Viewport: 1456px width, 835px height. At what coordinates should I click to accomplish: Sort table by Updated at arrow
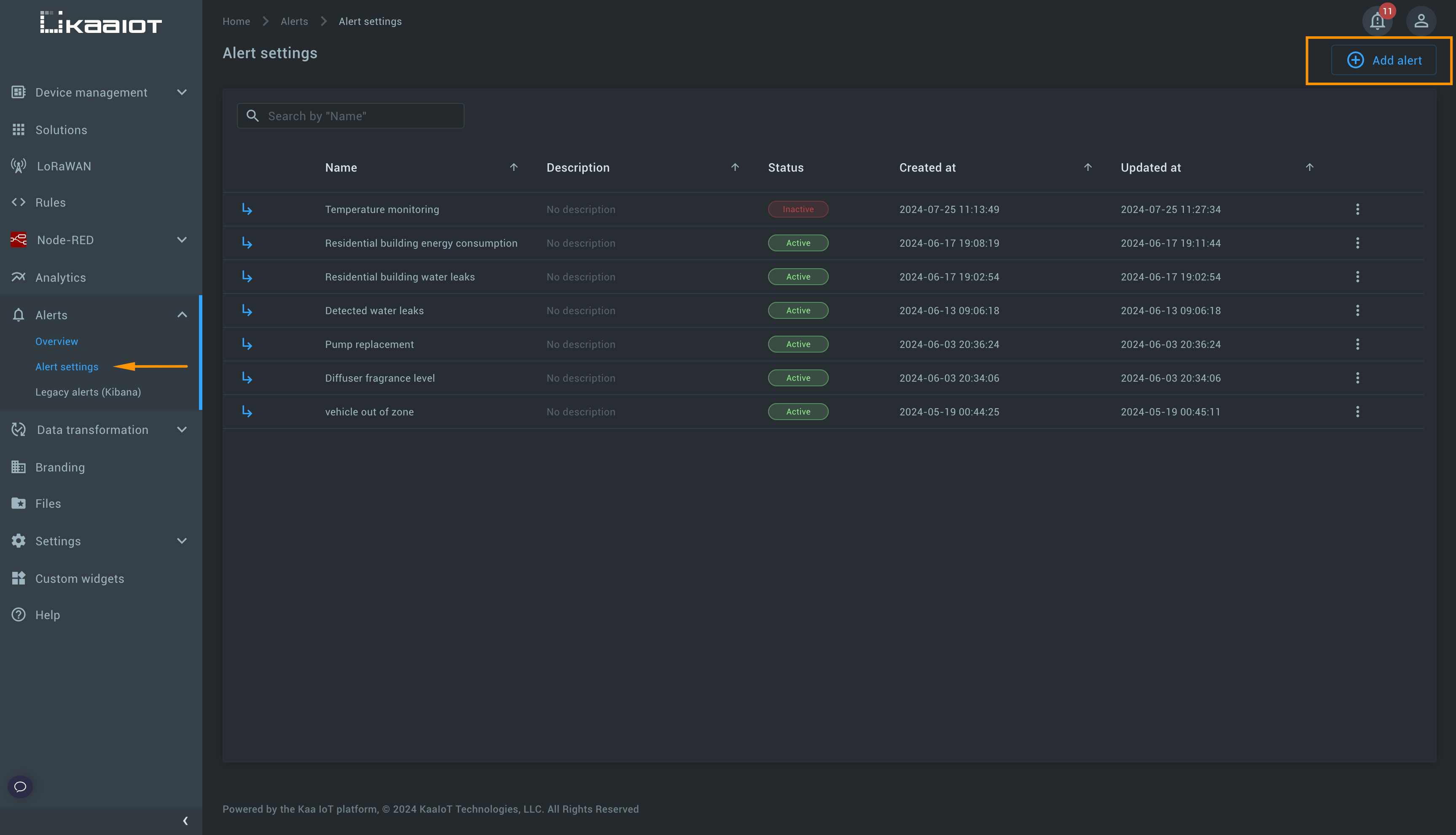coord(1309,167)
